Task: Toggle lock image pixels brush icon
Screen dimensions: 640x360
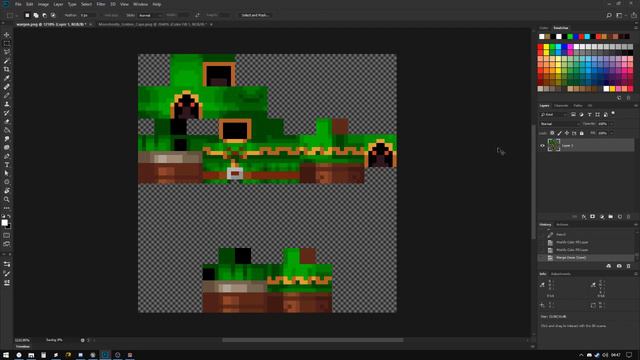Action: tap(560, 133)
